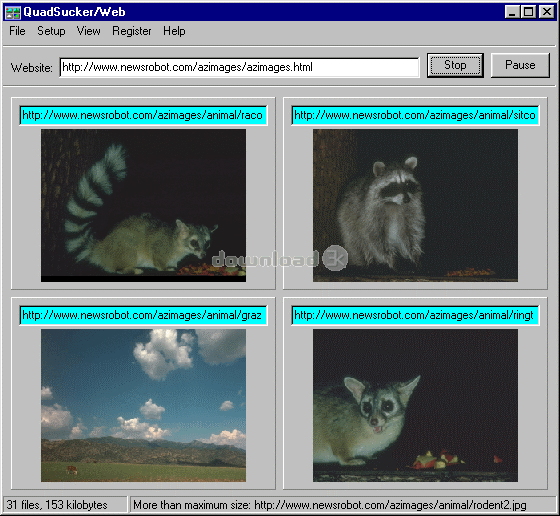The height and width of the screenshot is (516, 560).
Task: Click the cyan URL label ending in animal/raco
Action: pos(143,115)
